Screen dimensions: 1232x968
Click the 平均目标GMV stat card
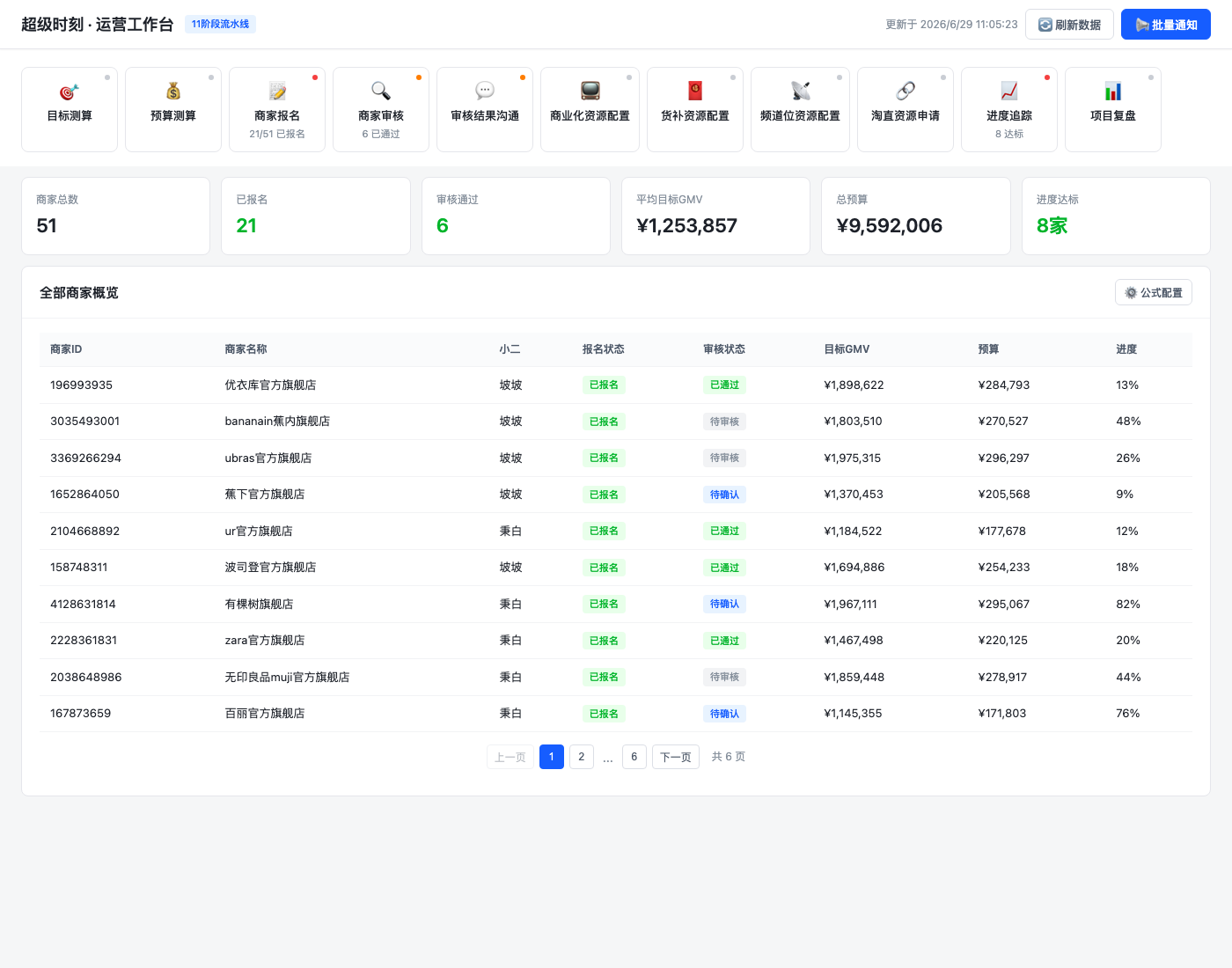(715, 216)
